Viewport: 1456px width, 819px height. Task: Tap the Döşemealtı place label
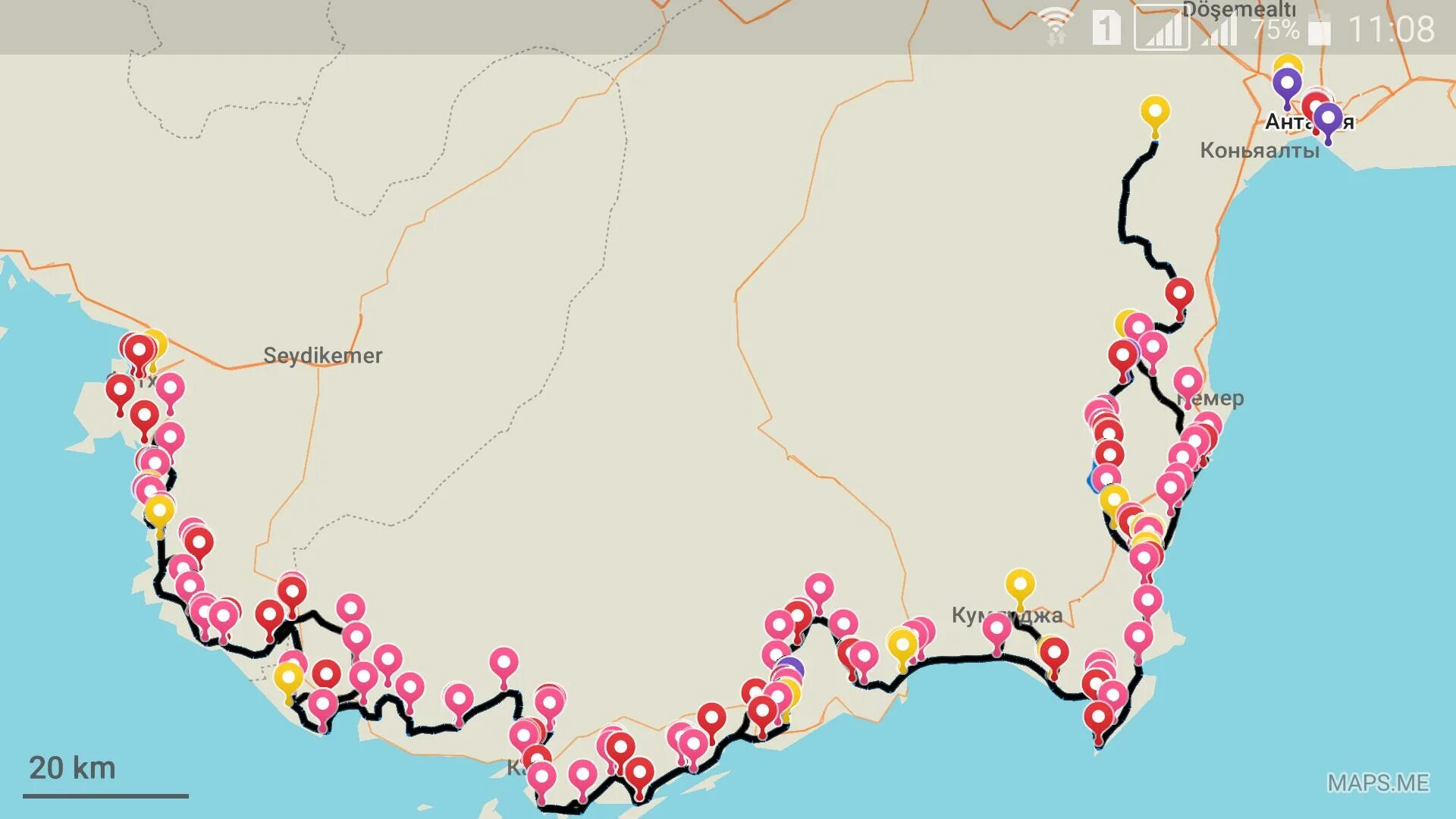(x=1239, y=10)
